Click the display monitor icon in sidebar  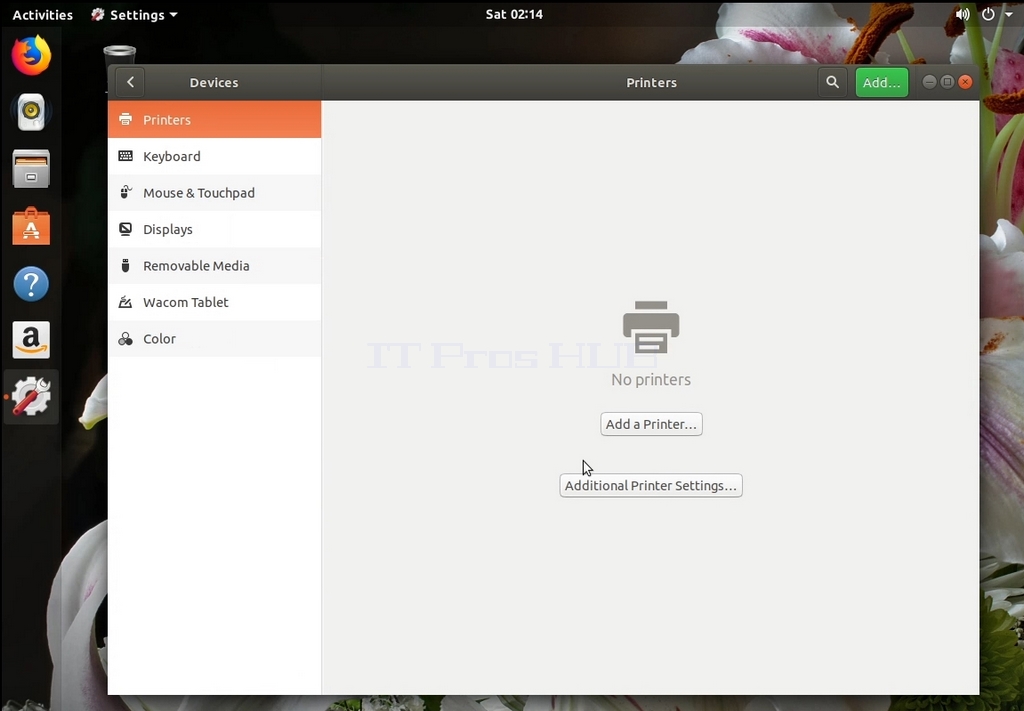[x=125, y=229]
